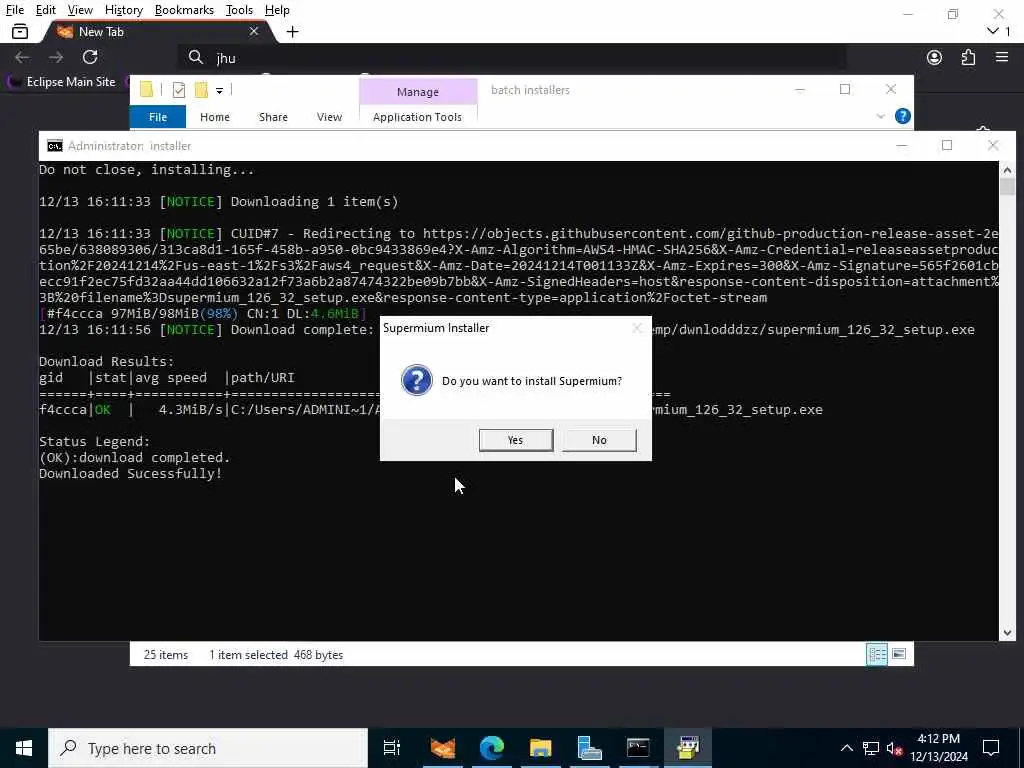Open fox browser icon on taskbar

click(x=443, y=748)
